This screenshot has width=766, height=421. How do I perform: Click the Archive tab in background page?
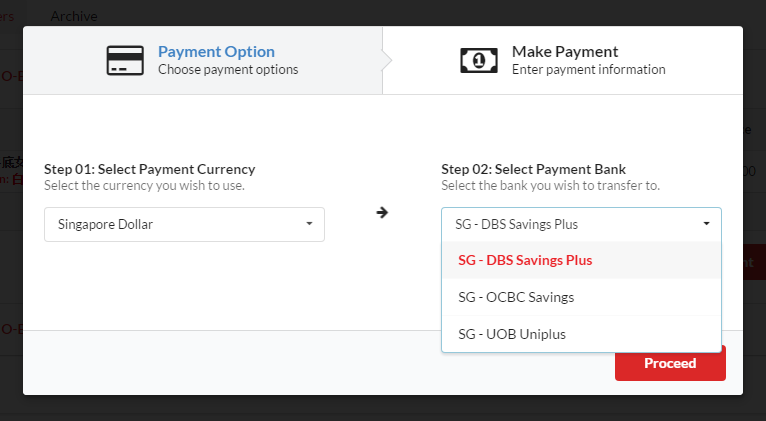74,16
